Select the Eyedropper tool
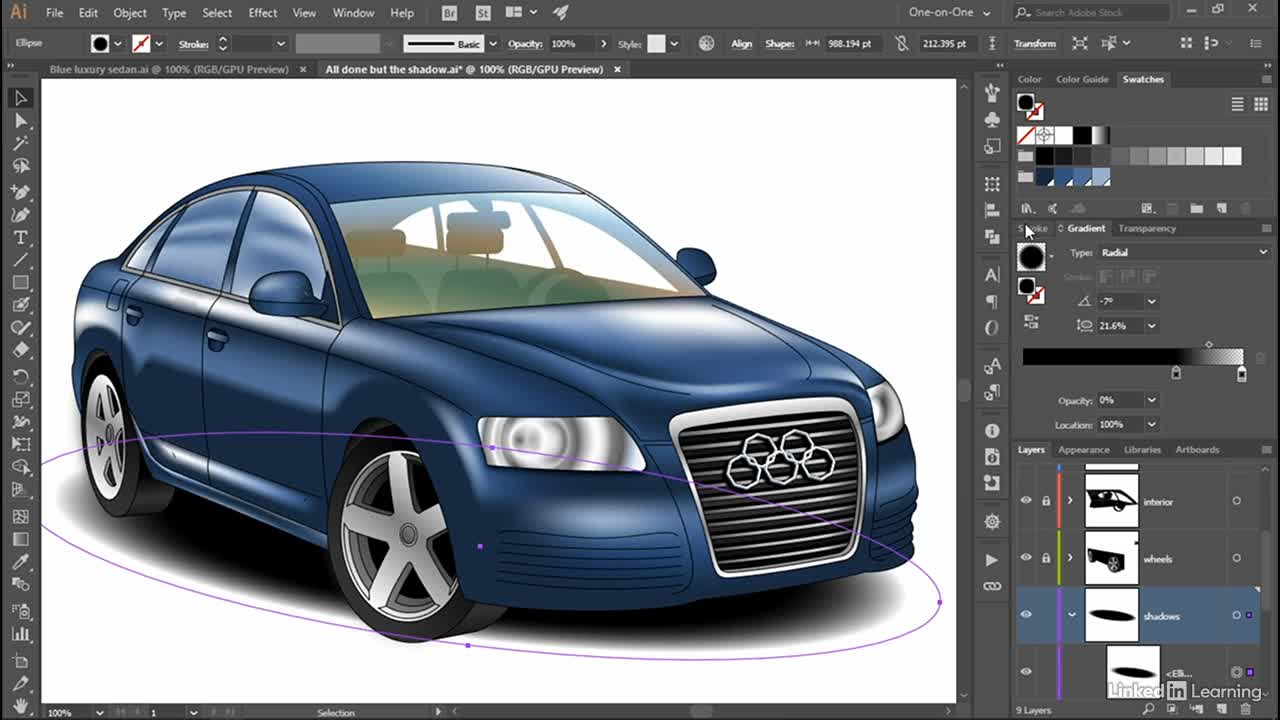This screenshot has height=720, width=1280. (20, 562)
